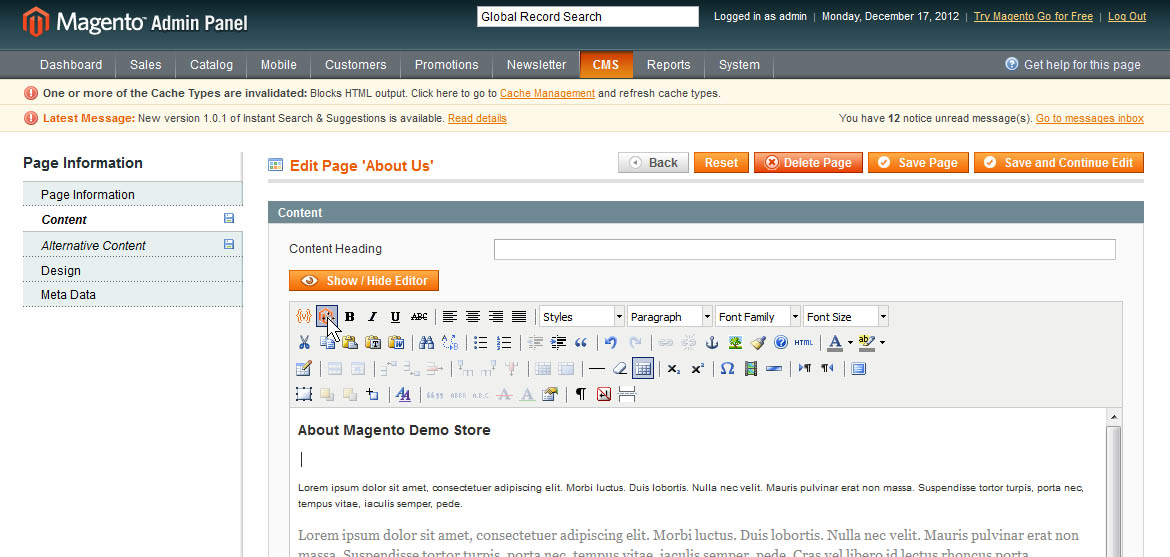The image size is (1170, 557).
Task: Insert an unordered bullet list
Action: pos(481,343)
